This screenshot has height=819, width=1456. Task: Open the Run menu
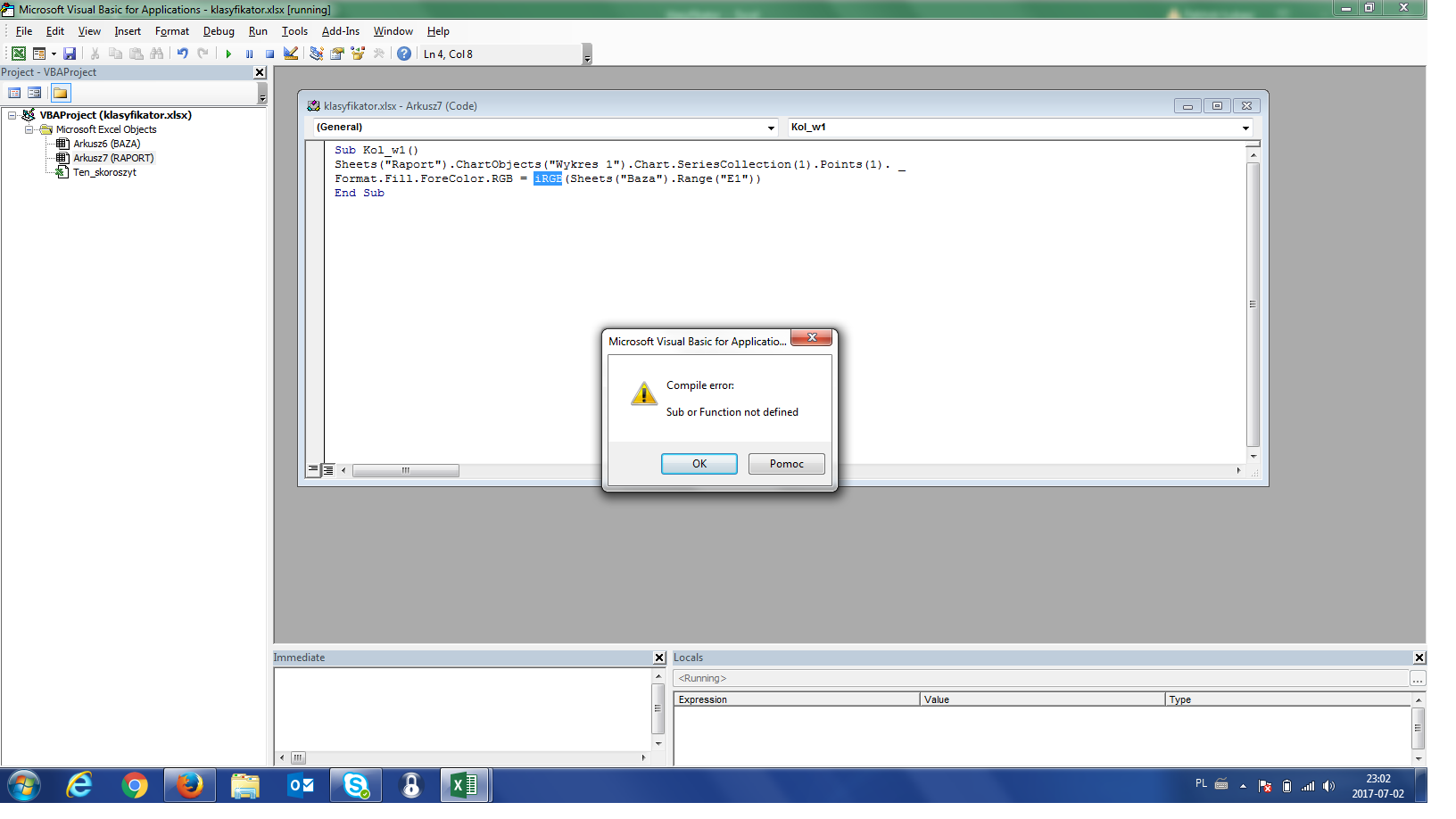point(258,31)
